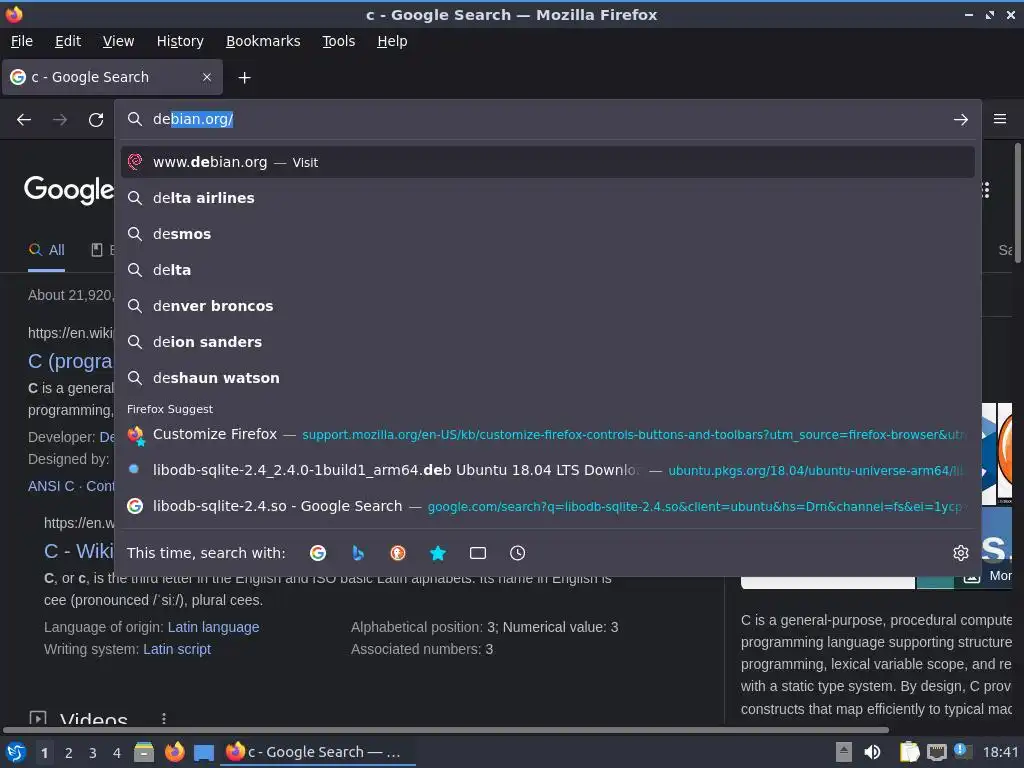Select the 'delta' search suggestion

[x=547, y=270]
